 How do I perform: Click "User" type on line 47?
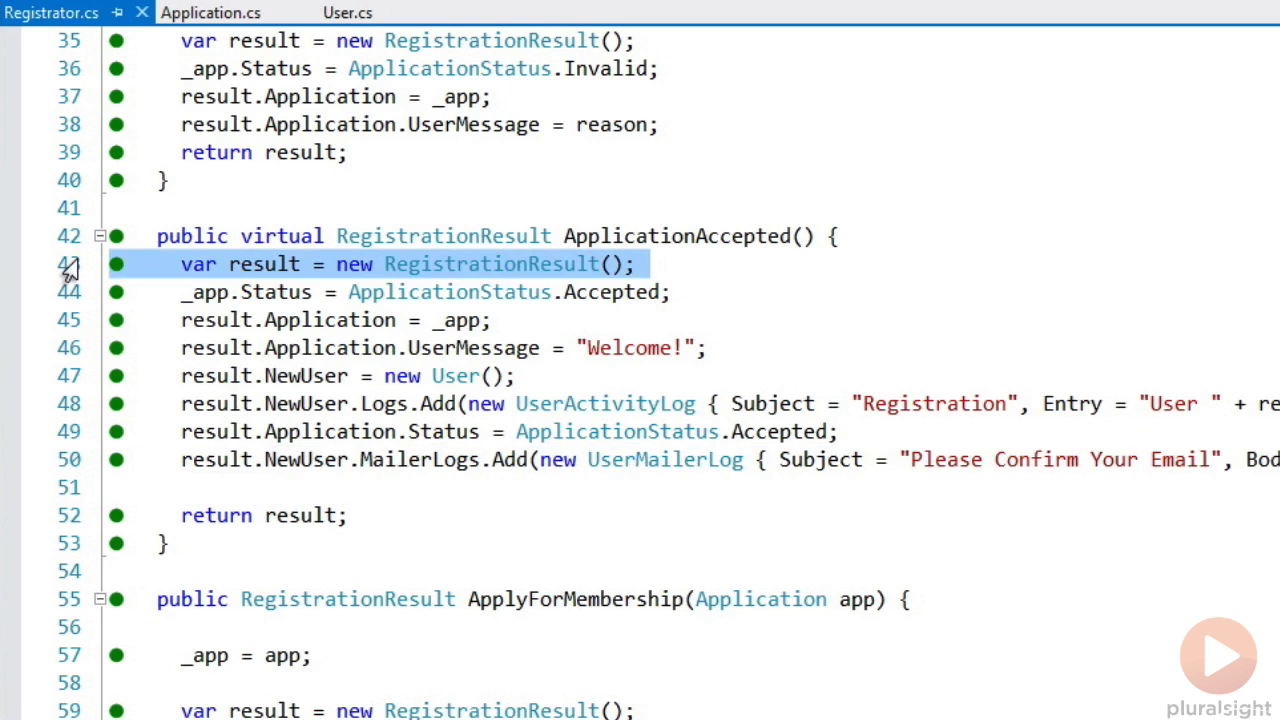(x=455, y=376)
